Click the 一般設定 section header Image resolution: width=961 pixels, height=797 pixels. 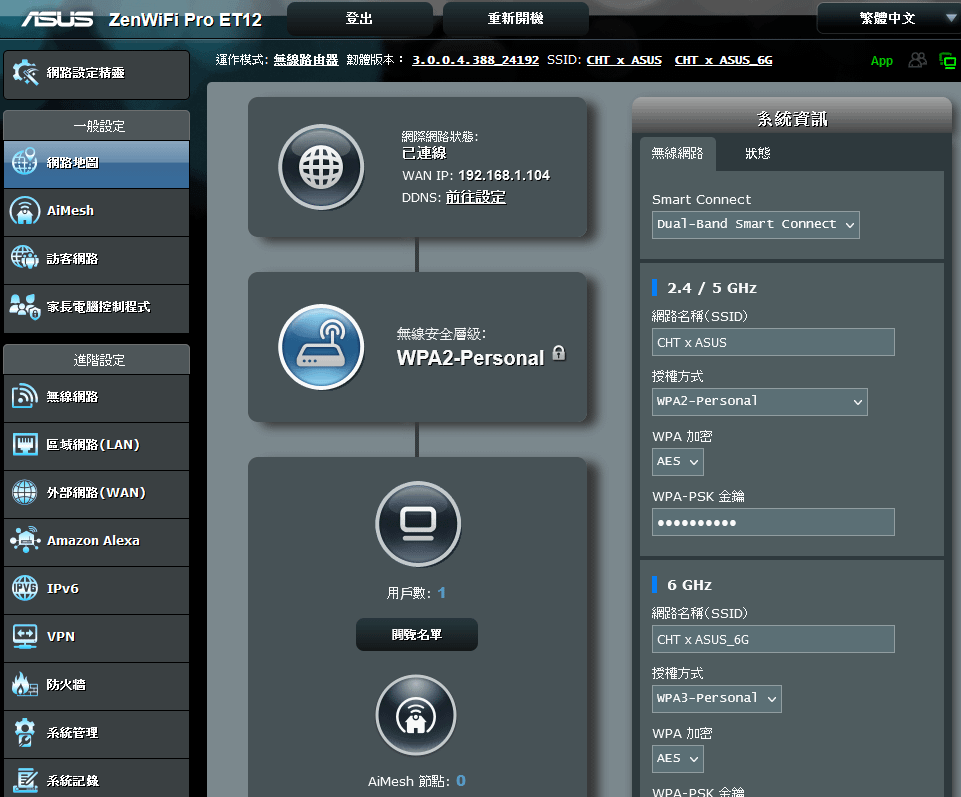96,126
